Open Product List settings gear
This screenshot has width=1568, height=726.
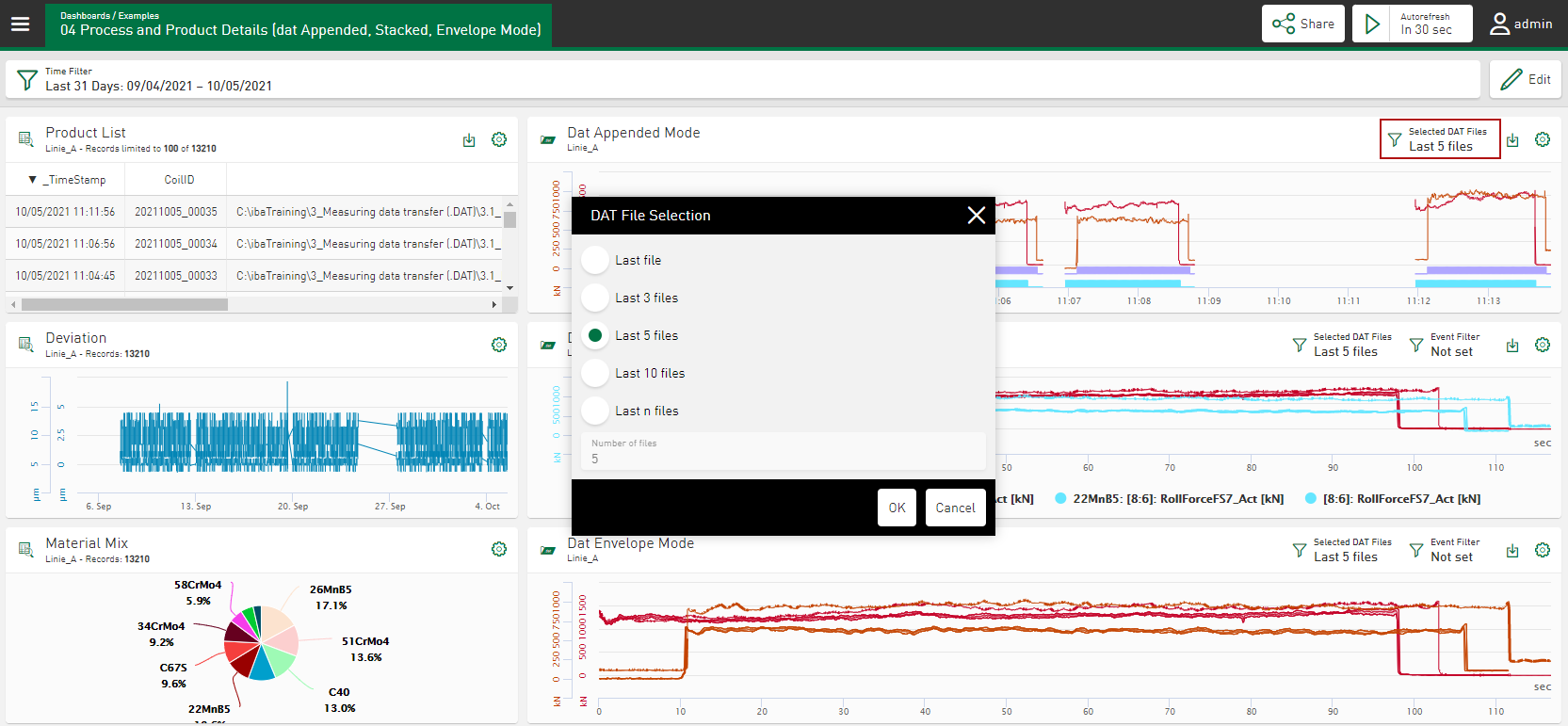499,140
